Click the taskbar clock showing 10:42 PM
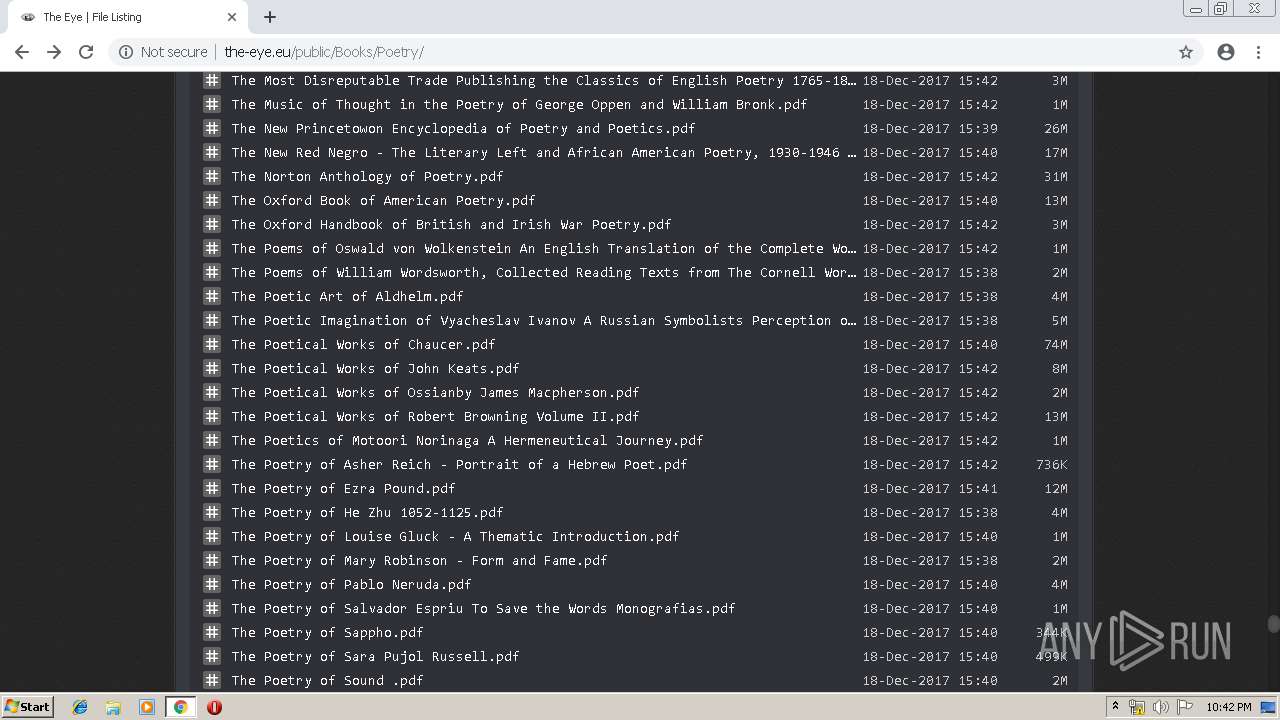 click(x=1228, y=707)
